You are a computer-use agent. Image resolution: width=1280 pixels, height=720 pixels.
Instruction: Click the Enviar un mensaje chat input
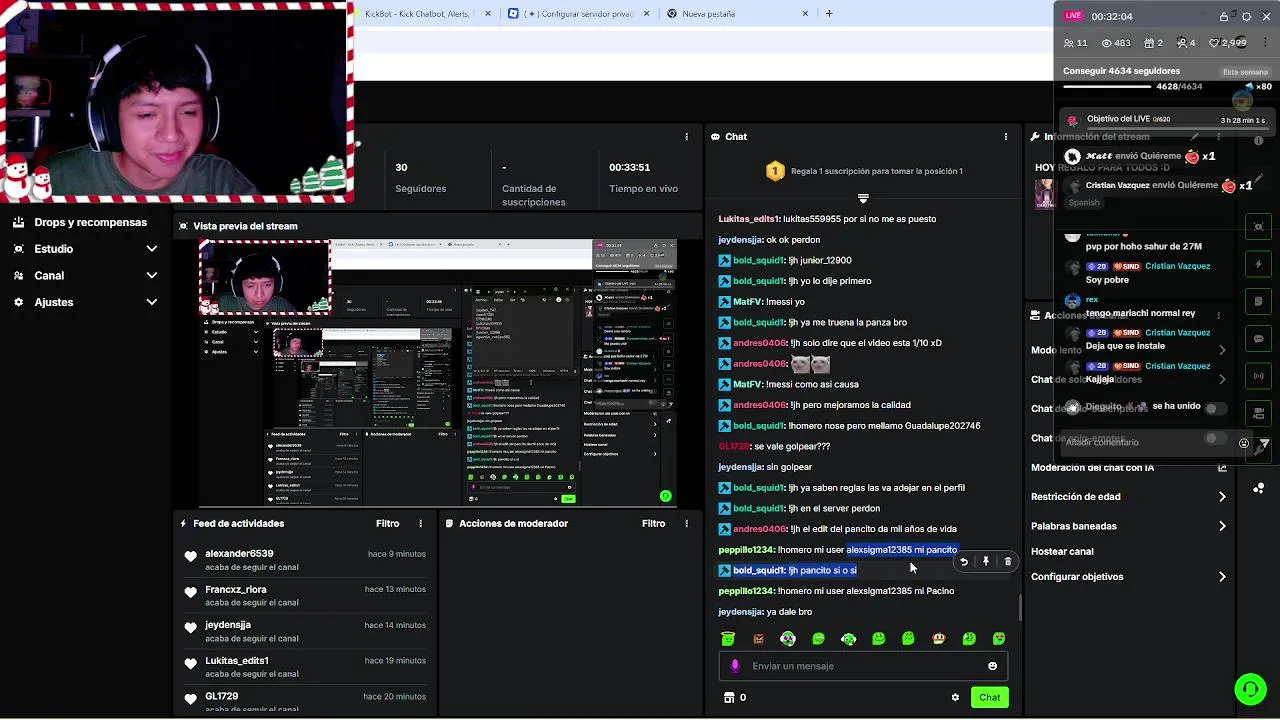864,666
